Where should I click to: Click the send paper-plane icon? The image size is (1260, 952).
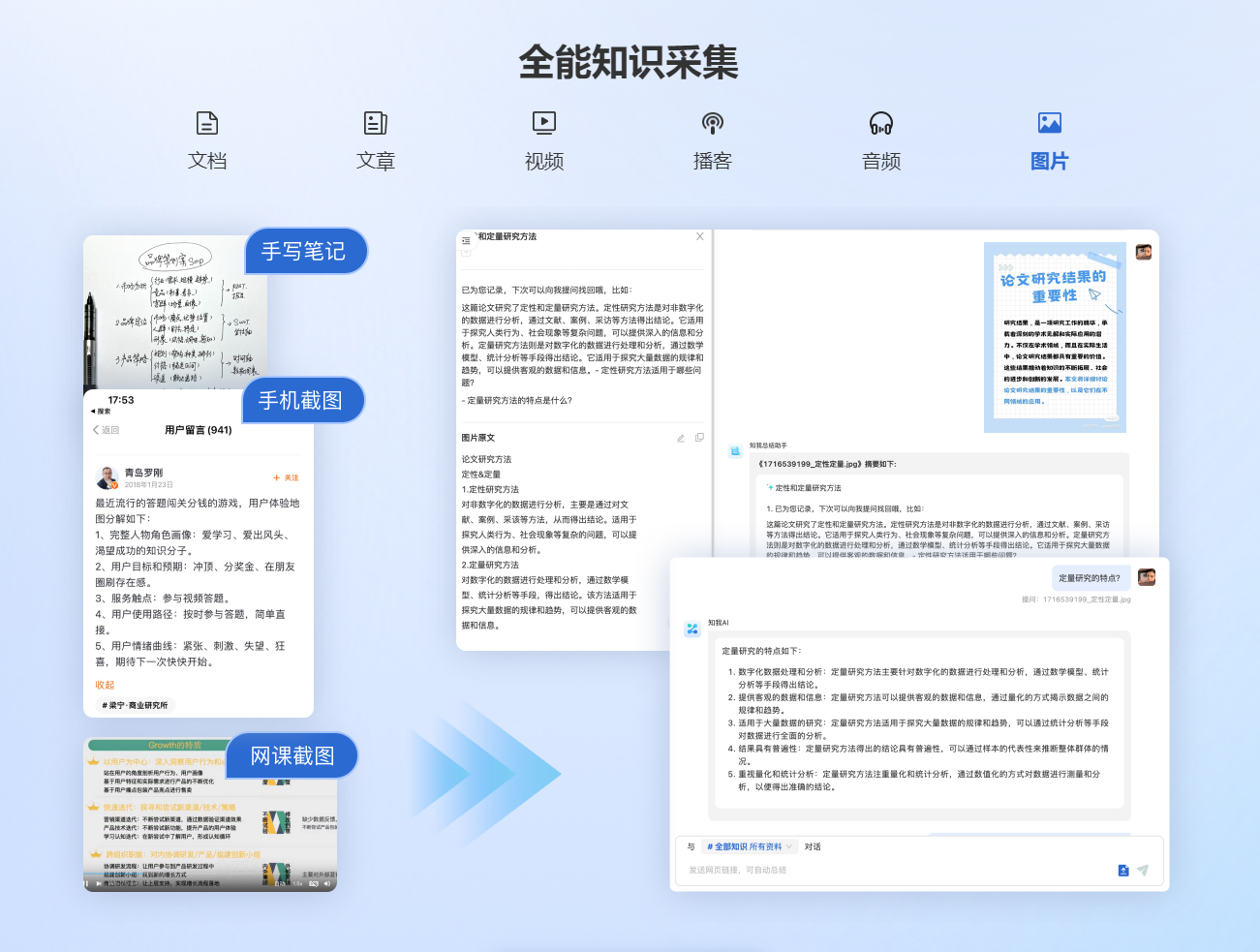click(x=1143, y=871)
